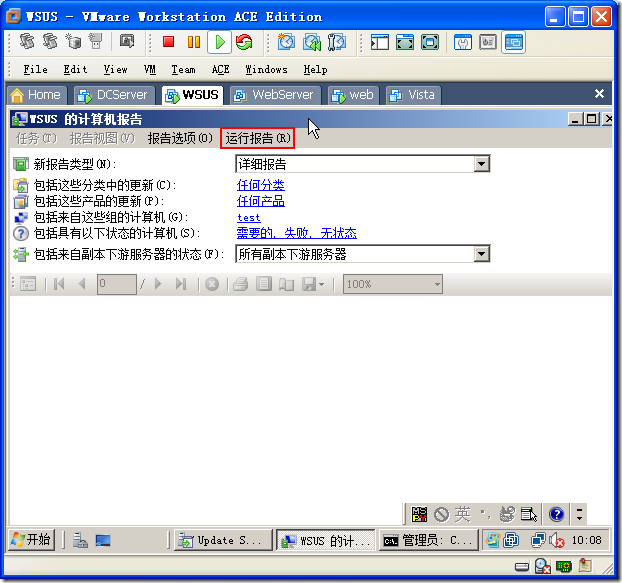Open the ACE menu
Image resolution: width=622 pixels, height=583 pixels.
tap(220, 70)
